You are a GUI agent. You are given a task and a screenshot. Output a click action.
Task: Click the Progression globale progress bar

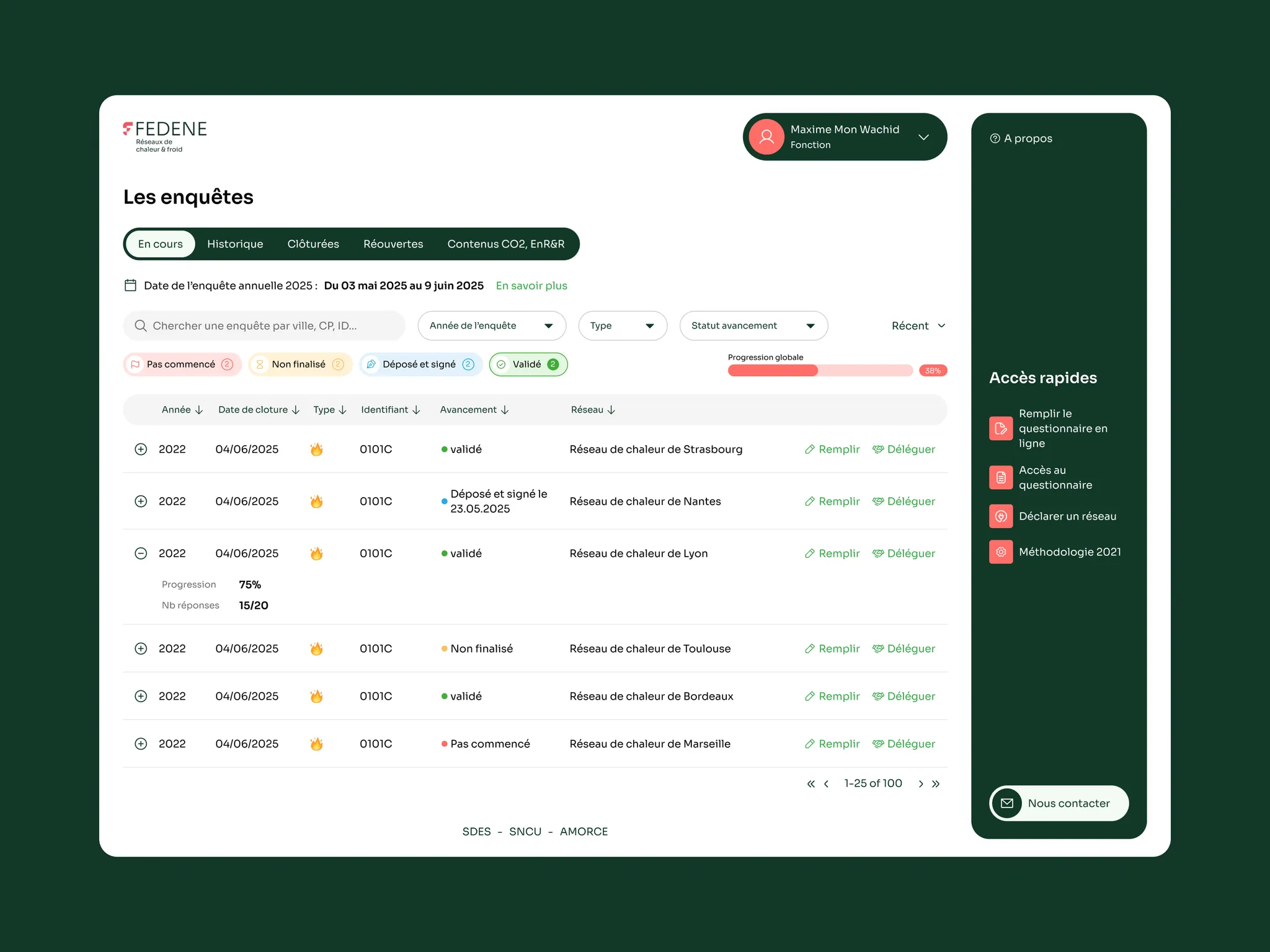(820, 371)
